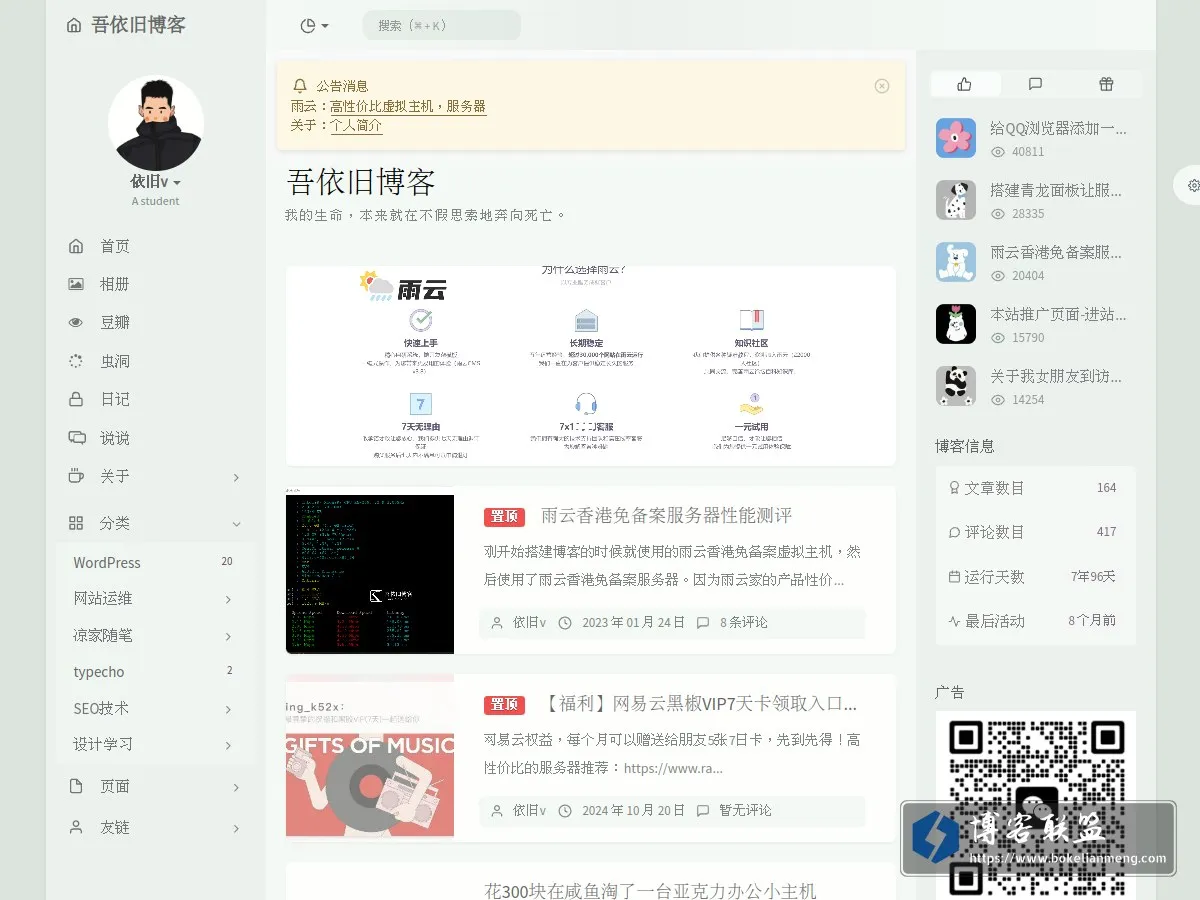Open the 相册 album page

click(x=115, y=284)
